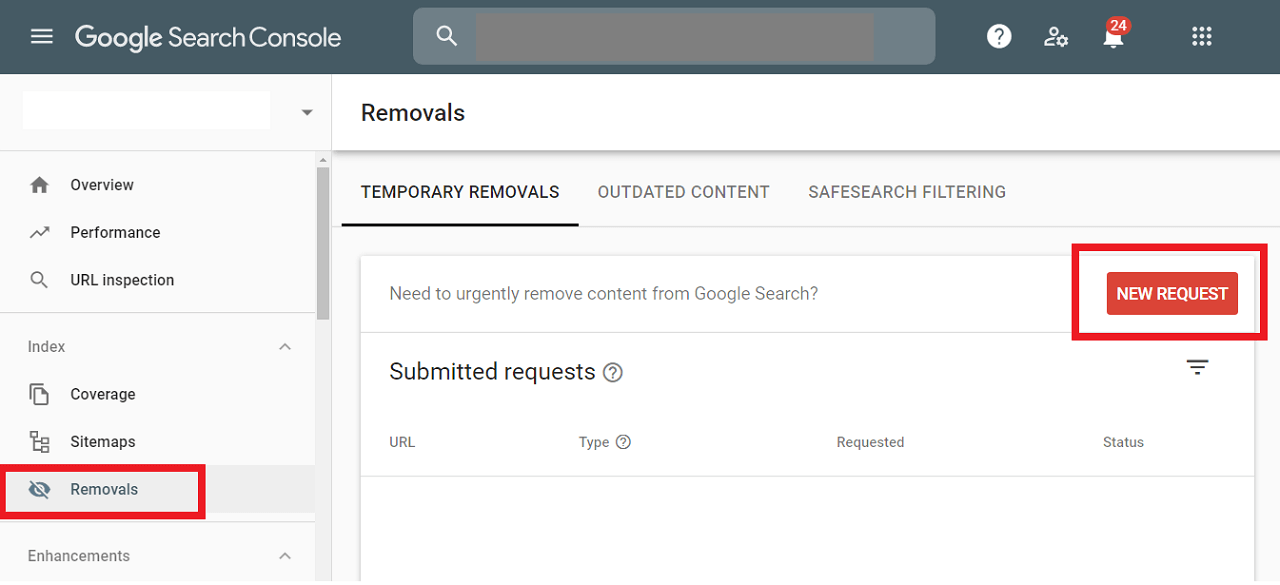Open the filter icon above Submitted requests
The height and width of the screenshot is (585, 1280).
(1197, 368)
